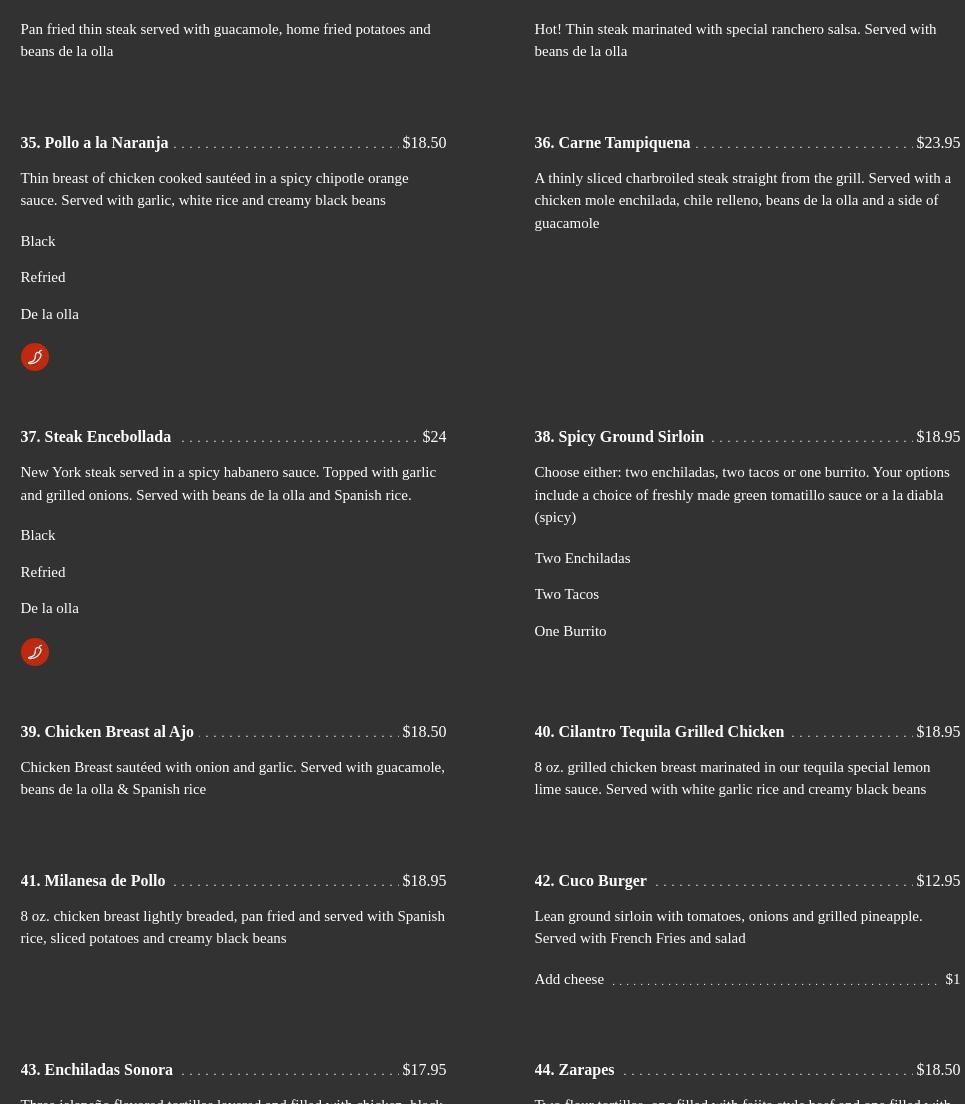Pick De la olla under Steak Encebollada
Image resolution: width=965 pixels, height=1104 pixels.
(x=50, y=608)
